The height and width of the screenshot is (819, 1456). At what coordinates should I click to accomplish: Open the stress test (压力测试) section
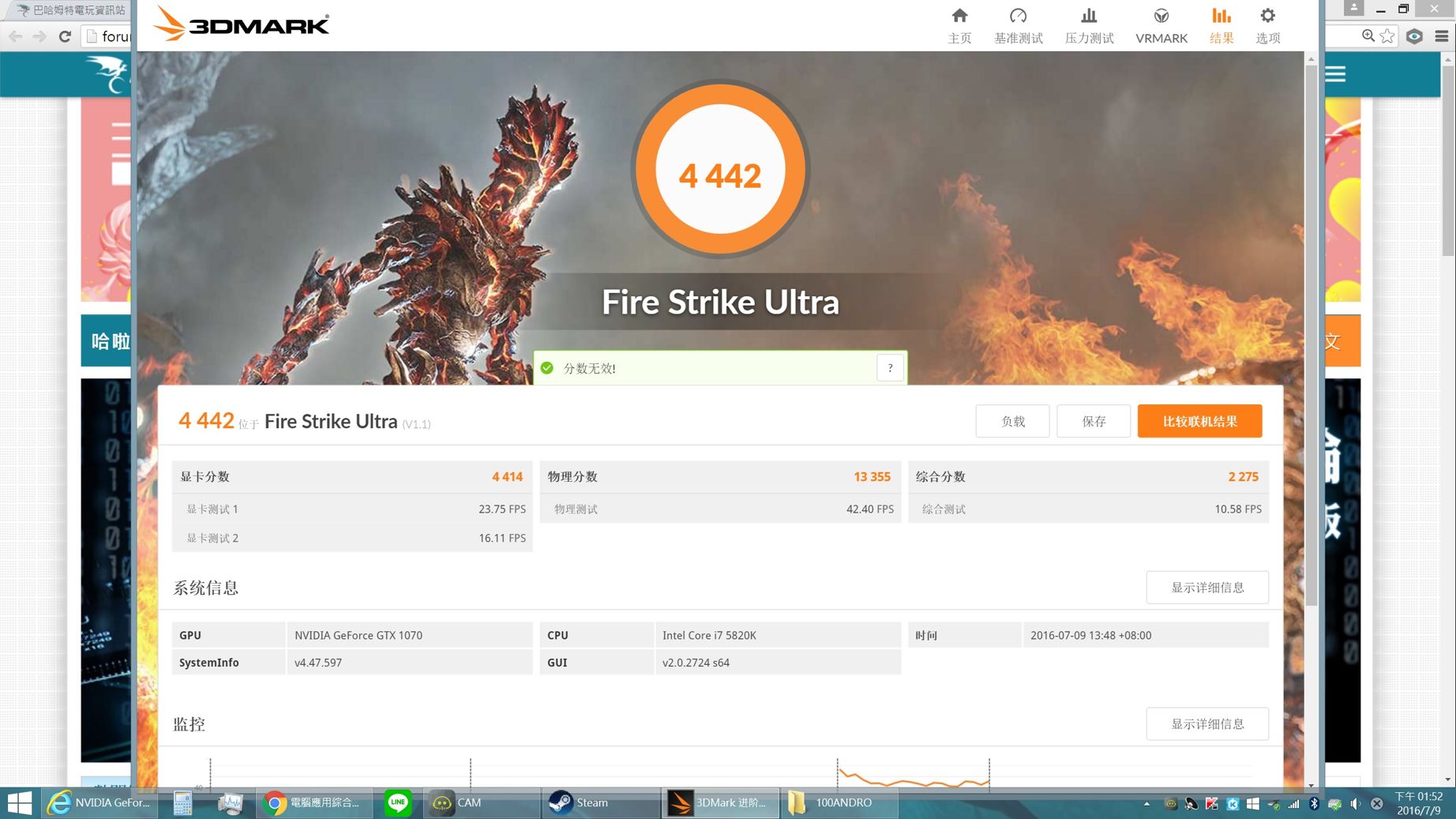click(1089, 25)
